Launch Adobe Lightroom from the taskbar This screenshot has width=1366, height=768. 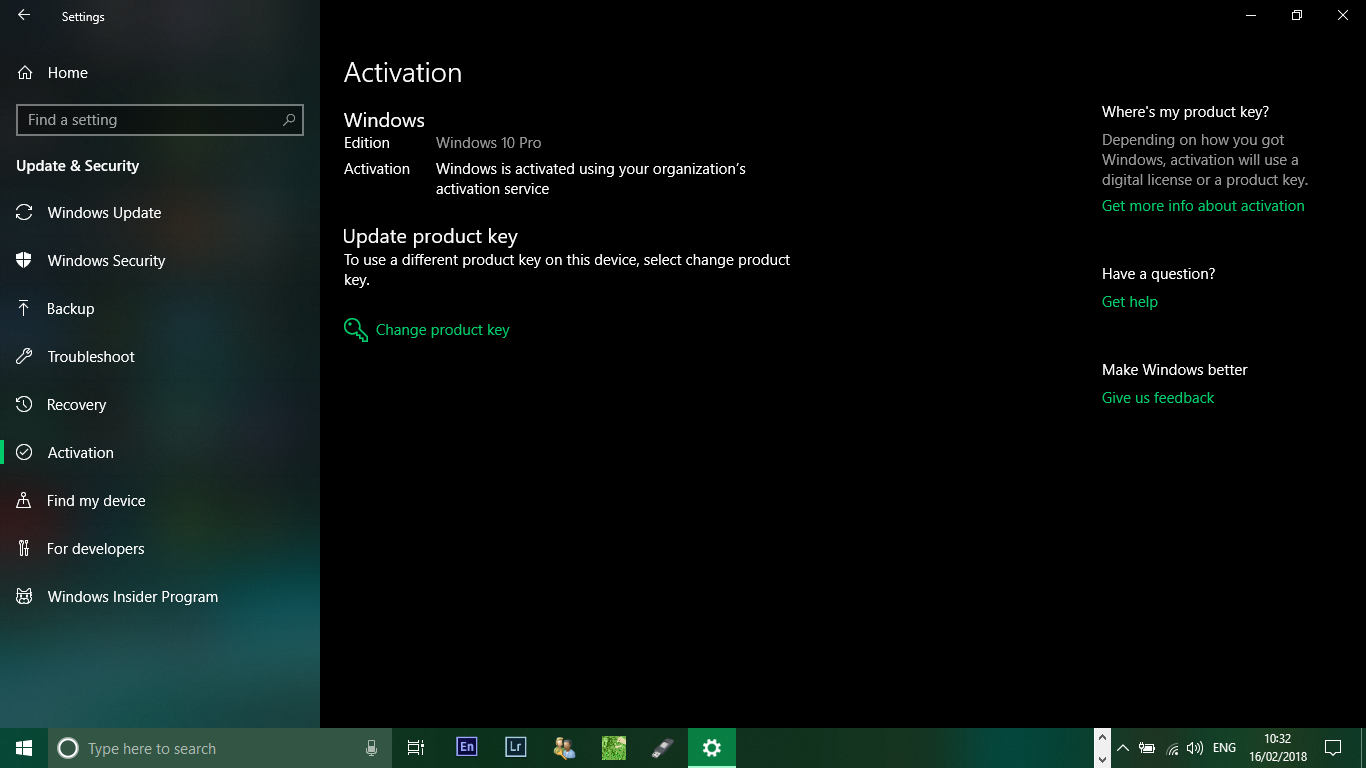[x=515, y=747]
